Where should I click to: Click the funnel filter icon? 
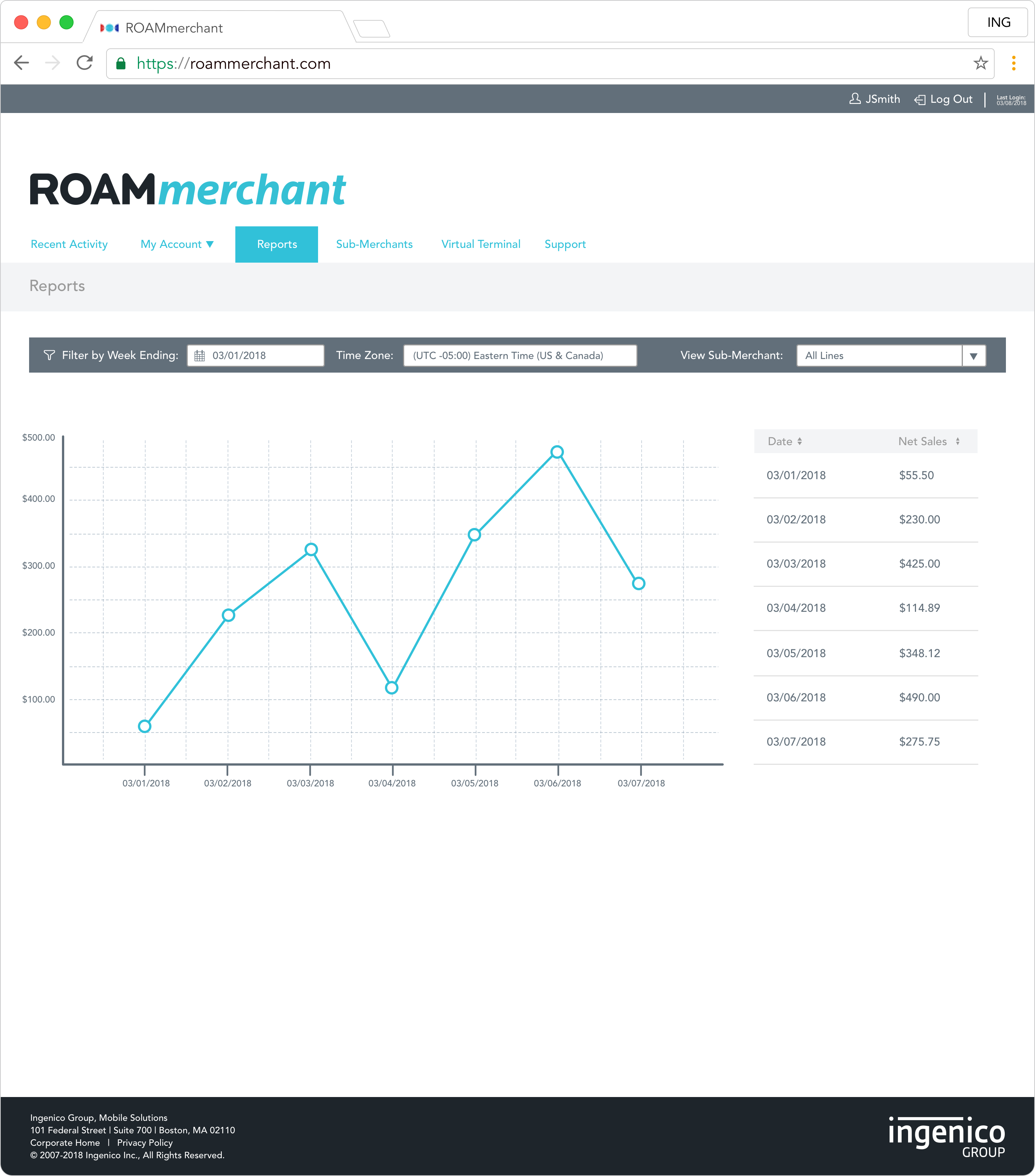[x=49, y=356]
